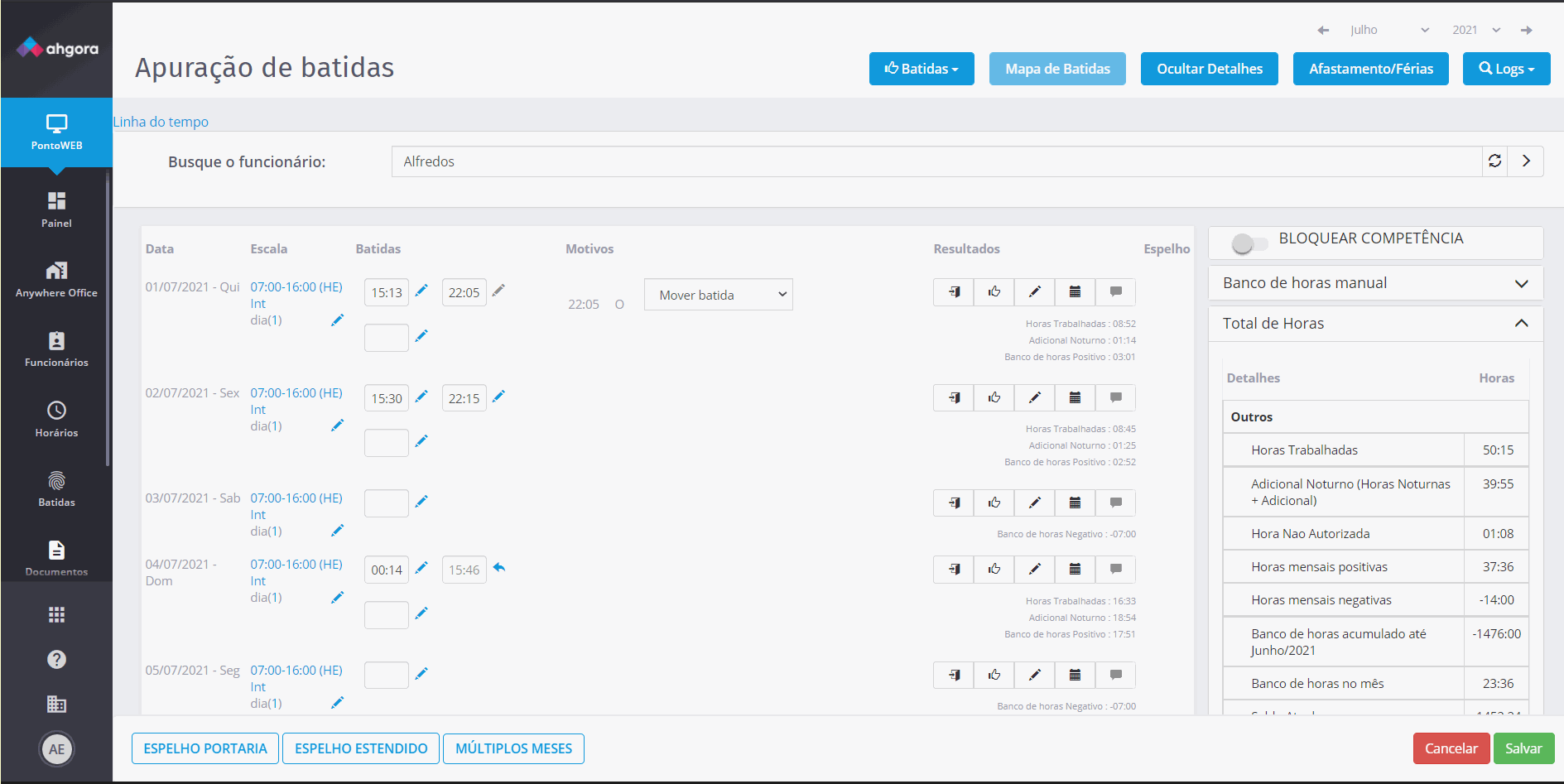The image size is (1564, 784).
Task: Edit the empty punch on 05/07/2021
Action: point(421,673)
